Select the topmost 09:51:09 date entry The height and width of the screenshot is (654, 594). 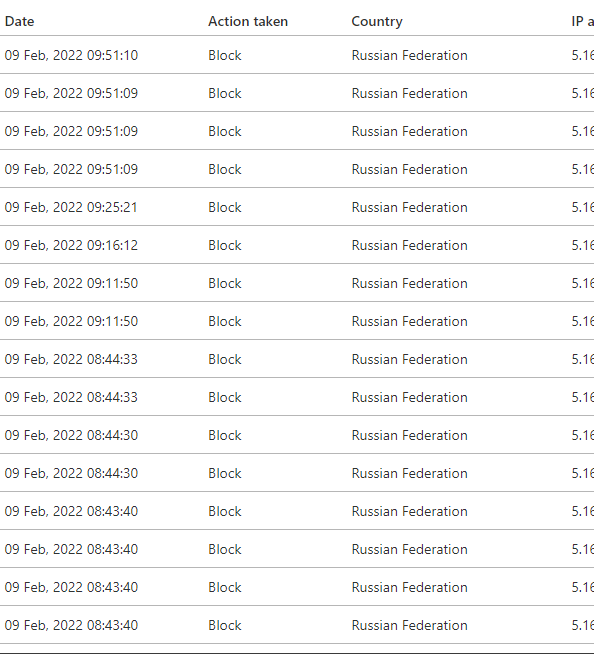71,93
